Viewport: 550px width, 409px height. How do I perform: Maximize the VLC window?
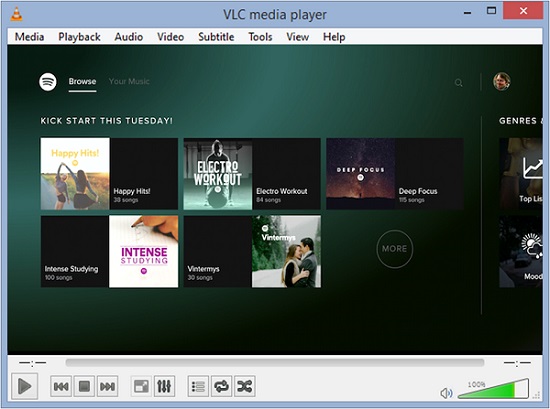tap(491, 11)
